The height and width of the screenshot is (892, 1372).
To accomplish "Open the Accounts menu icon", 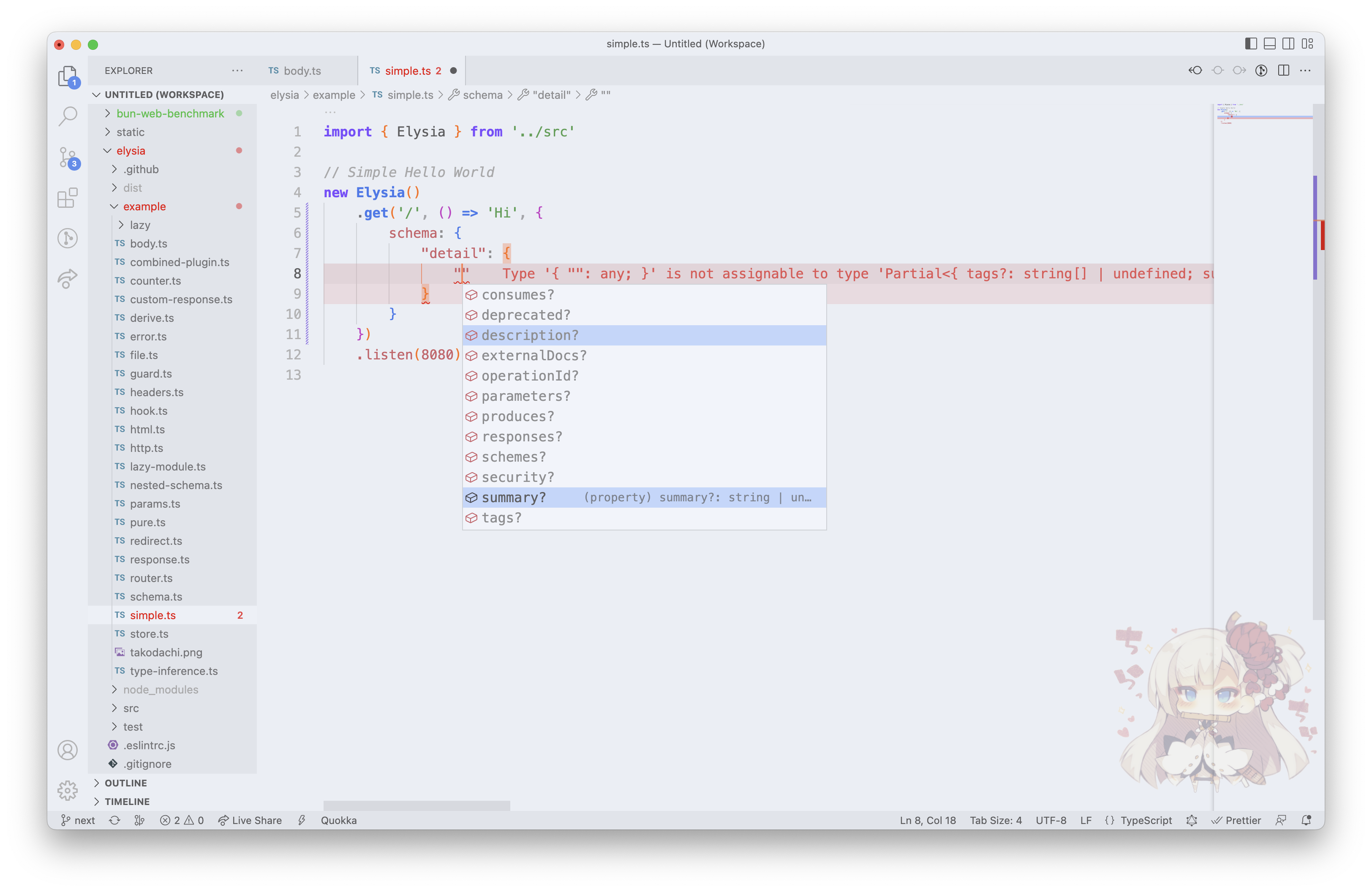I will (68, 750).
